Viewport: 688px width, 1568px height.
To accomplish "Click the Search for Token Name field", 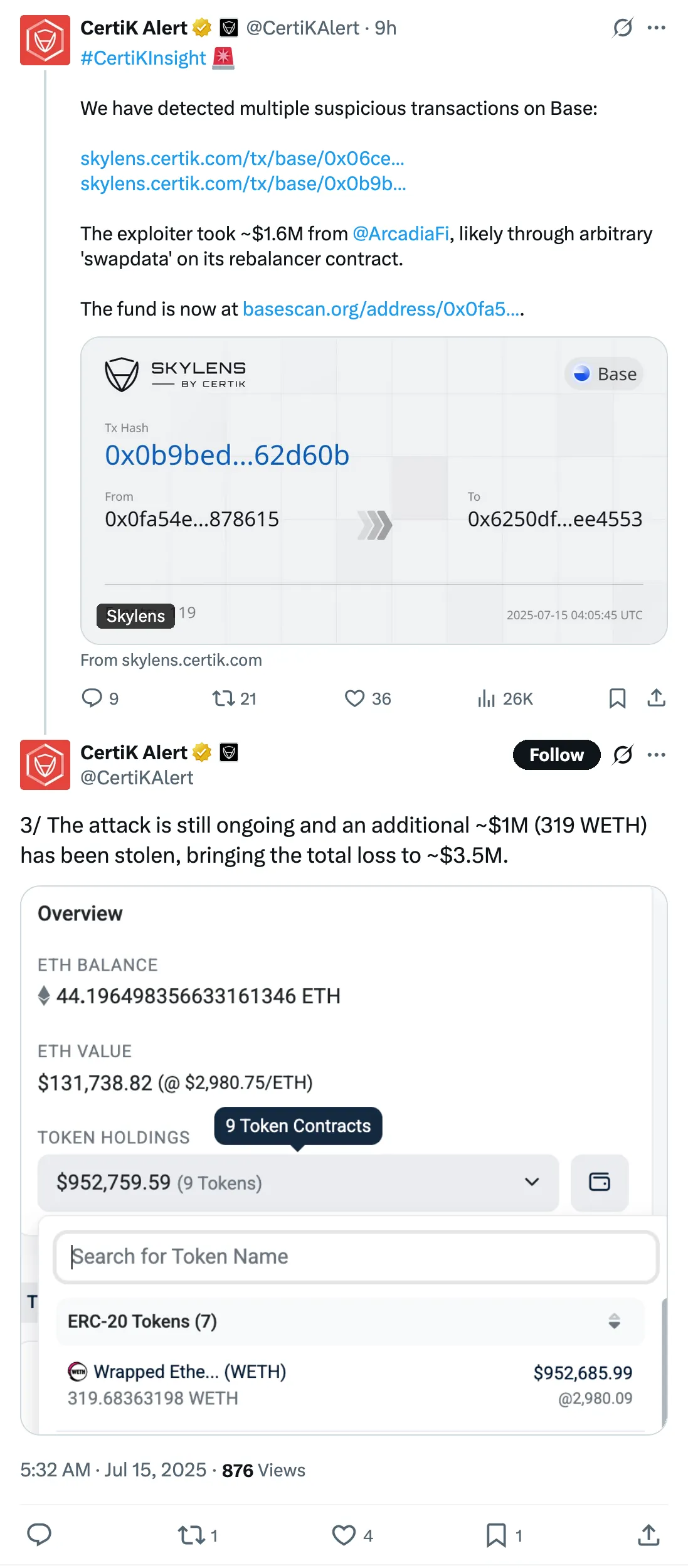I will click(x=356, y=1256).
